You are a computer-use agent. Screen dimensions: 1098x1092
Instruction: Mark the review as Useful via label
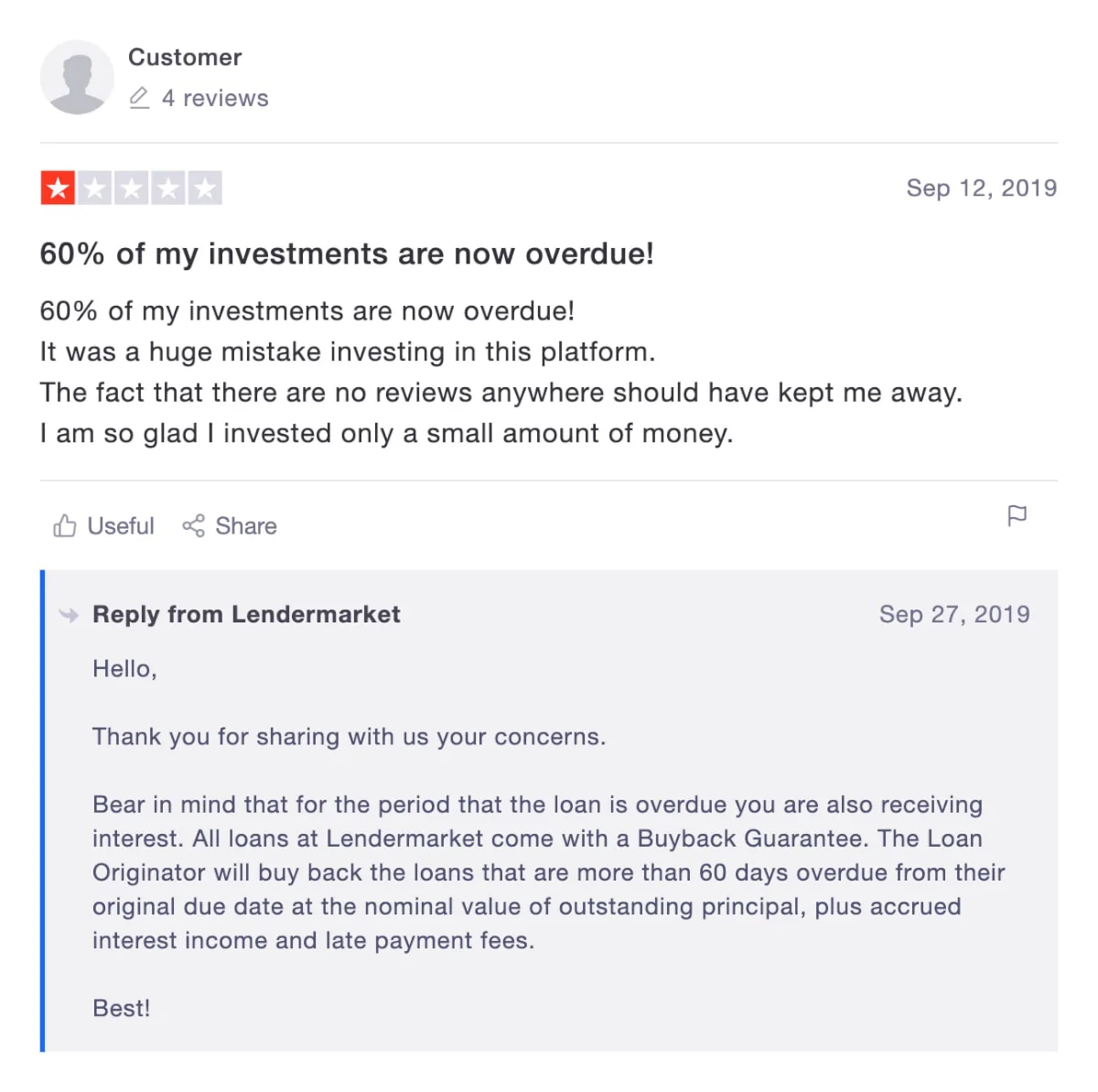coord(121,526)
